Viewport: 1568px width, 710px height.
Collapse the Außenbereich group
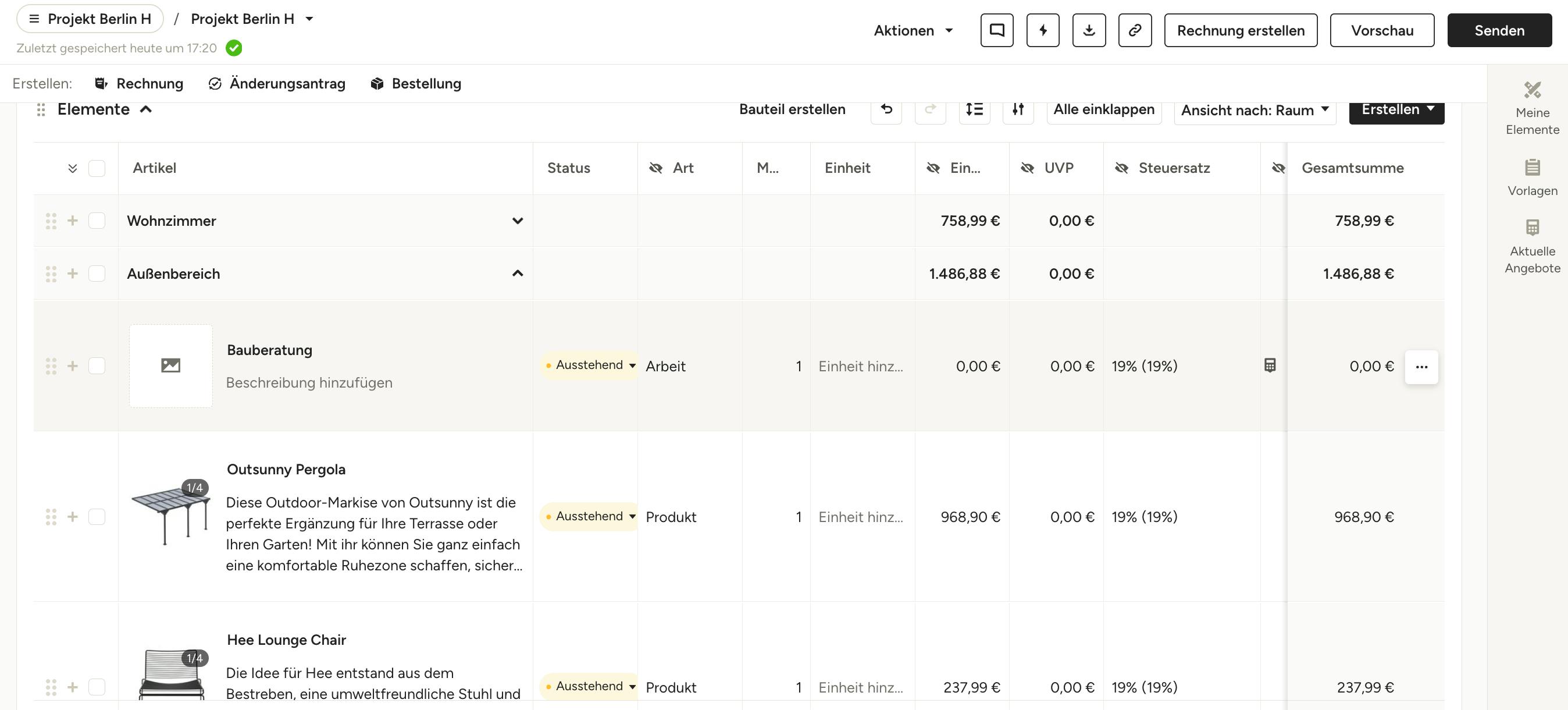pos(518,274)
